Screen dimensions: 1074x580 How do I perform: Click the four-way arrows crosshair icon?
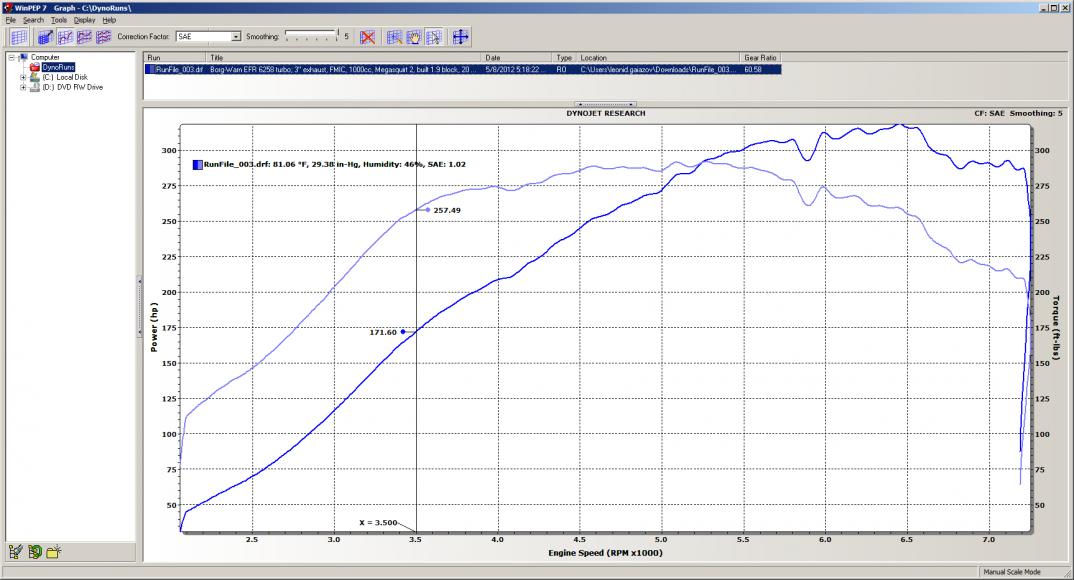[x=461, y=37]
